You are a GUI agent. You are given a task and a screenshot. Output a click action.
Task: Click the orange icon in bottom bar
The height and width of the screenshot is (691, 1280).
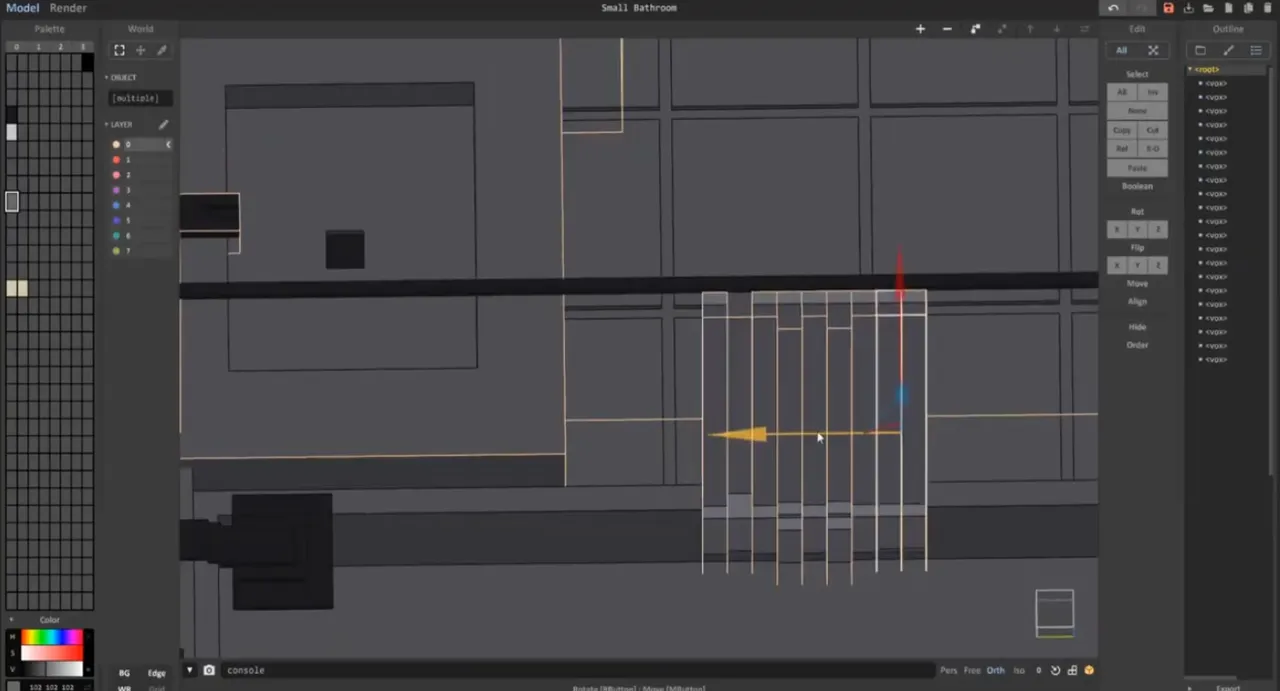[1089, 670]
